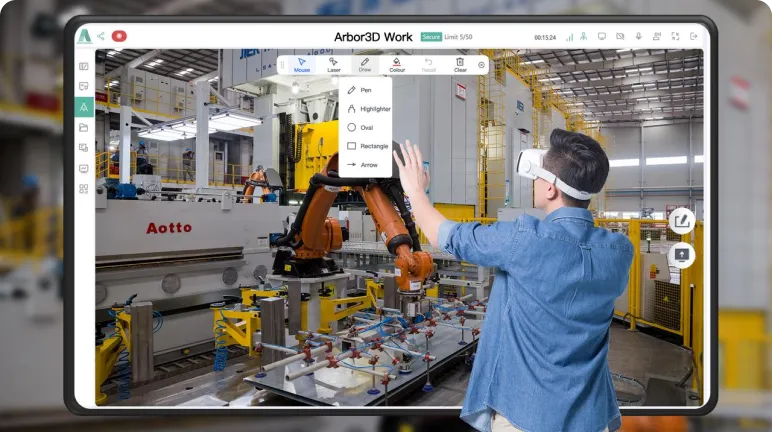The width and height of the screenshot is (772, 432).
Task: Open the Colour picker in toolbar
Action: [x=397, y=65]
